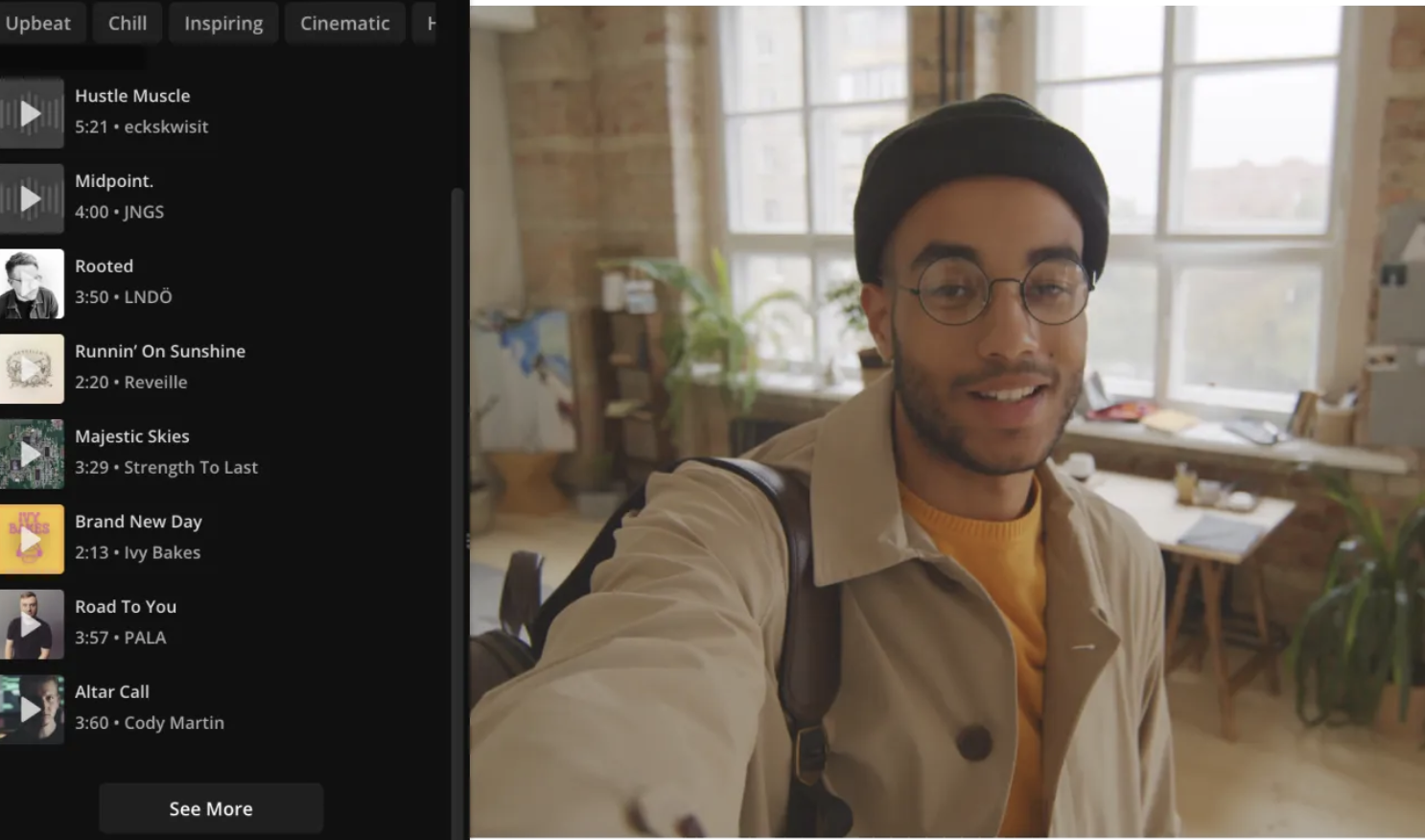The width and height of the screenshot is (1425, 840).
Task: Play the Midpoint. track by JNGS
Action: point(32,198)
